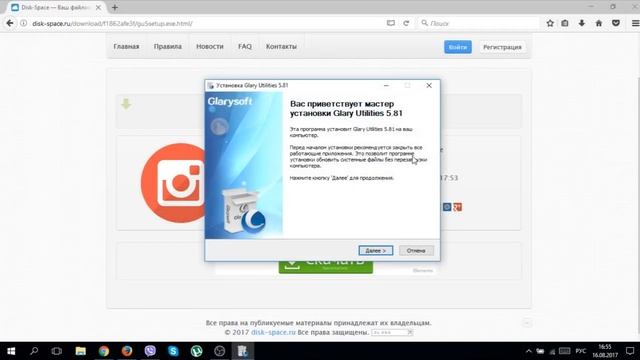This screenshot has height=360, width=640.
Task: Open a new browser tab
Action: pos(115,7)
